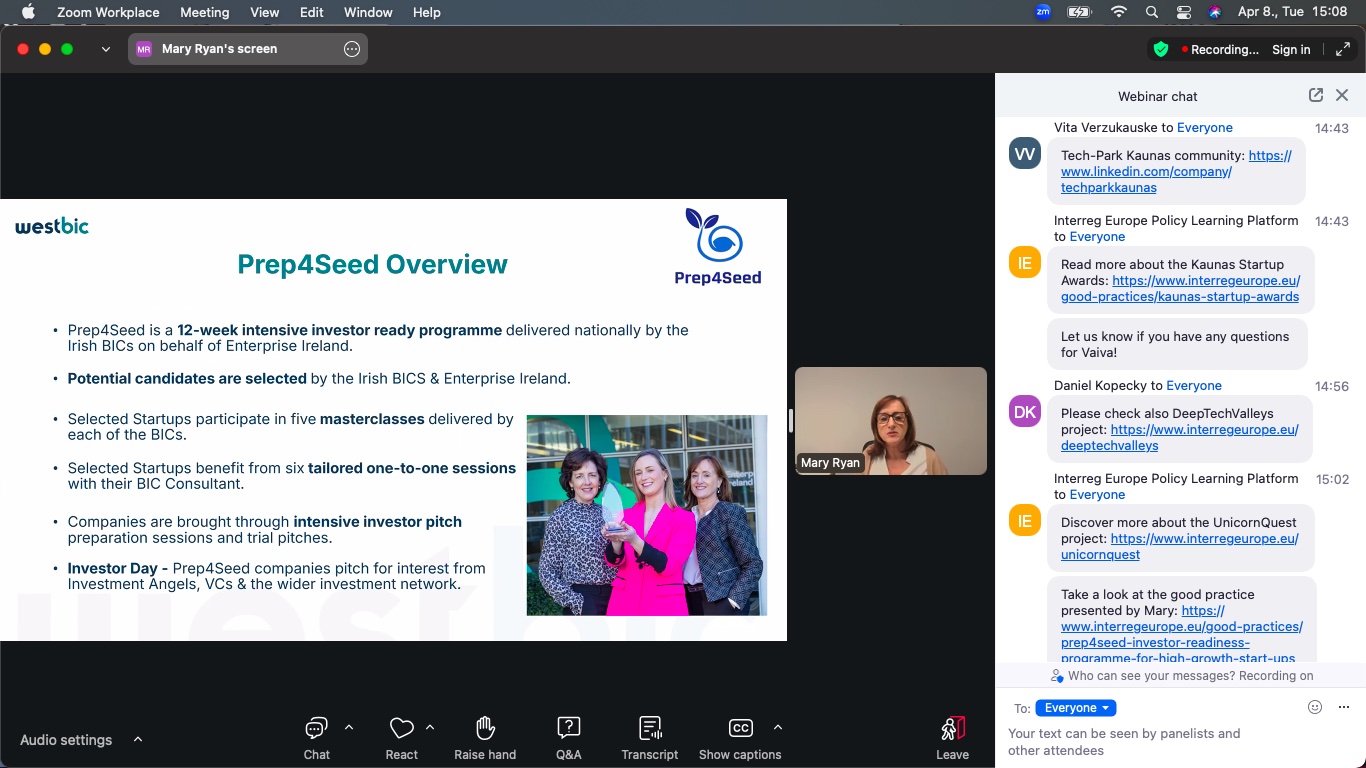Open the emoji picker in chat
The height and width of the screenshot is (768, 1366).
pos(1315,707)
